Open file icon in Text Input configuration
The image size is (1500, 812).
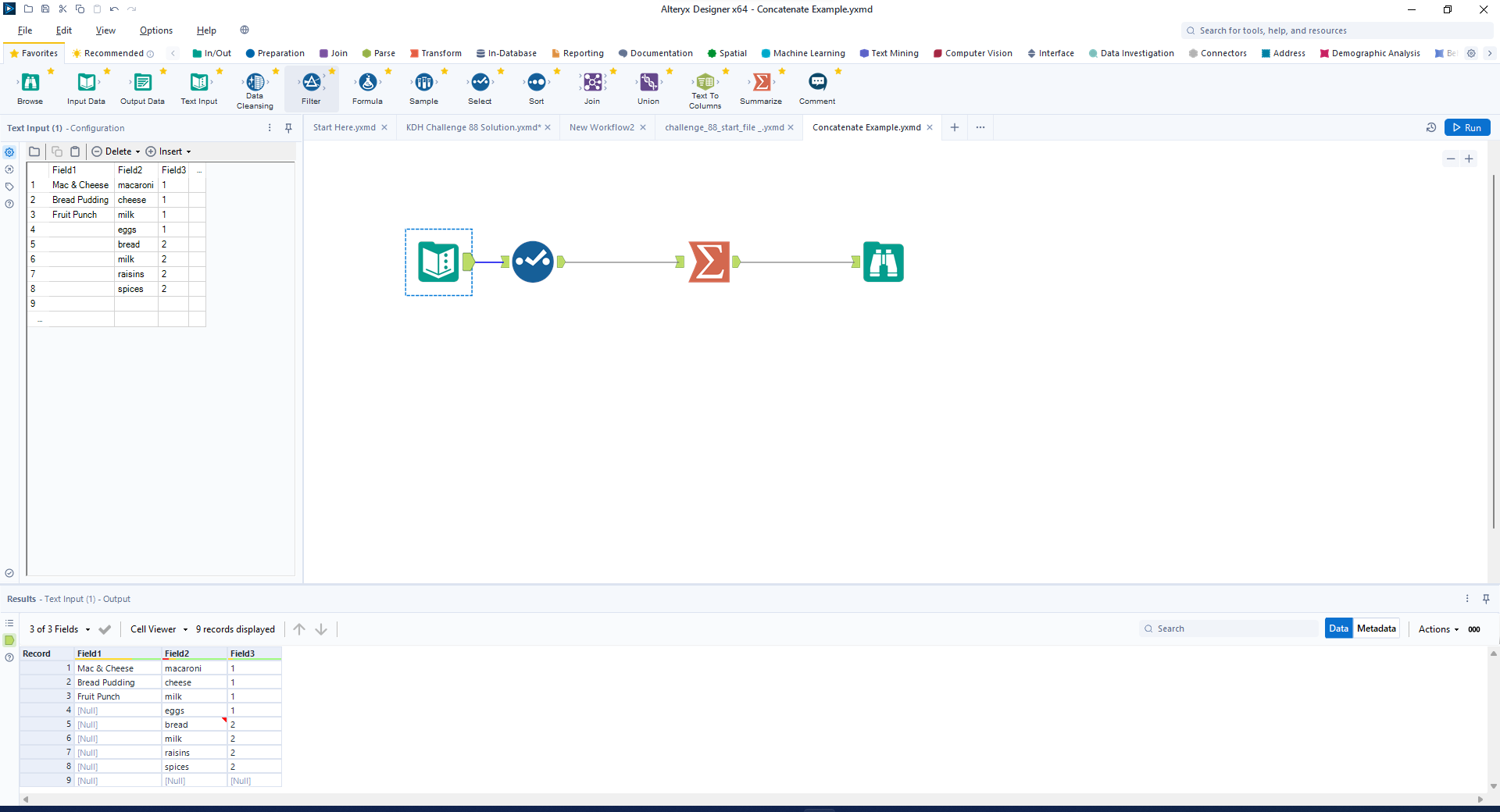click(x=34, y=151)
